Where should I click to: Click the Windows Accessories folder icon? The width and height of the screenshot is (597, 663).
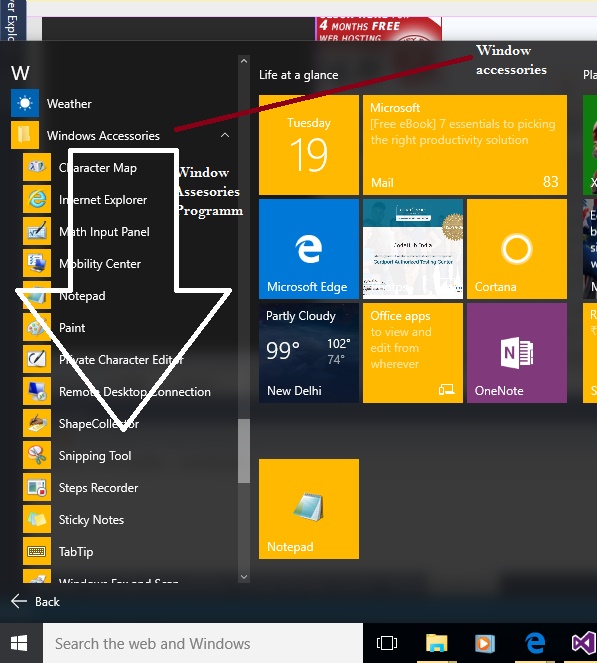tap(25, 135)
